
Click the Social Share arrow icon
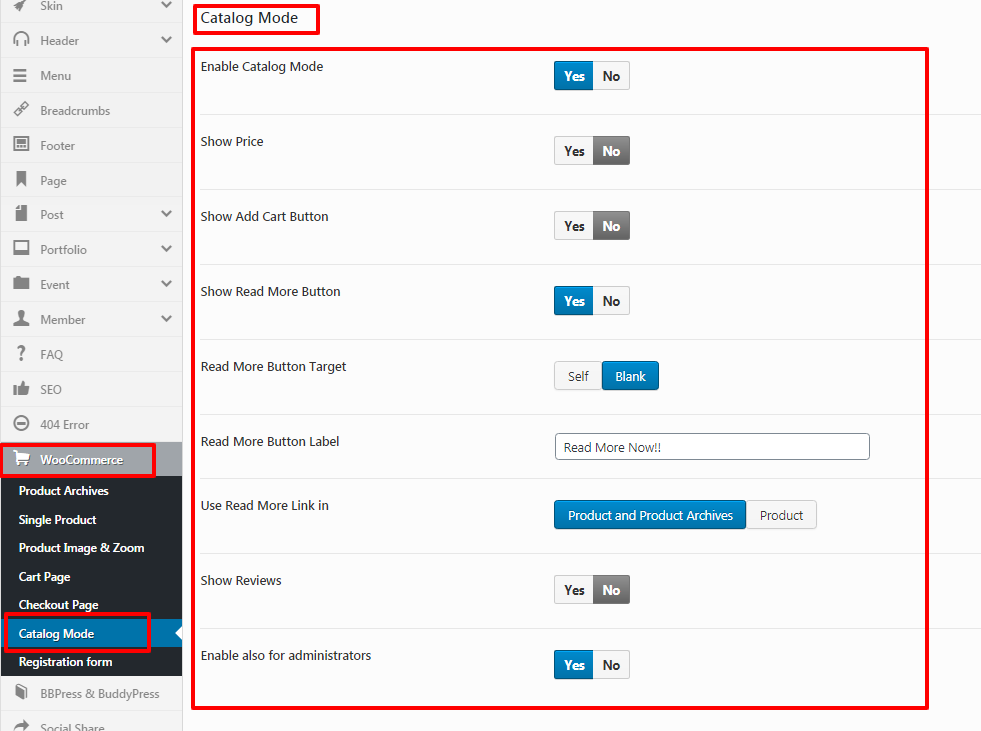(21, 725)
